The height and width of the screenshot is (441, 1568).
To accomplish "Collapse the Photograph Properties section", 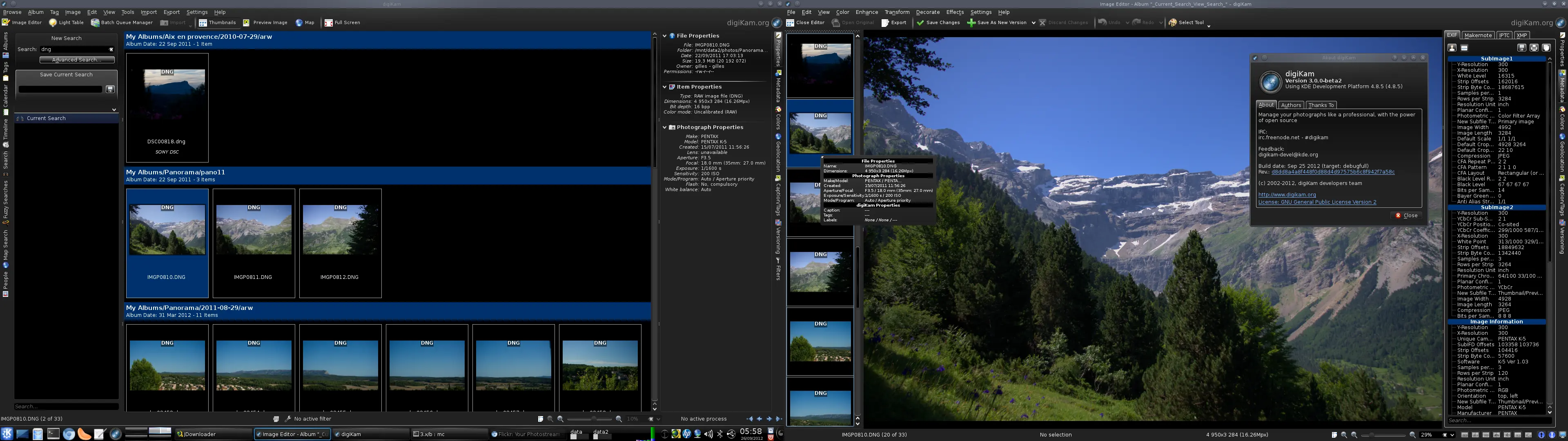I will click(665, 127).
